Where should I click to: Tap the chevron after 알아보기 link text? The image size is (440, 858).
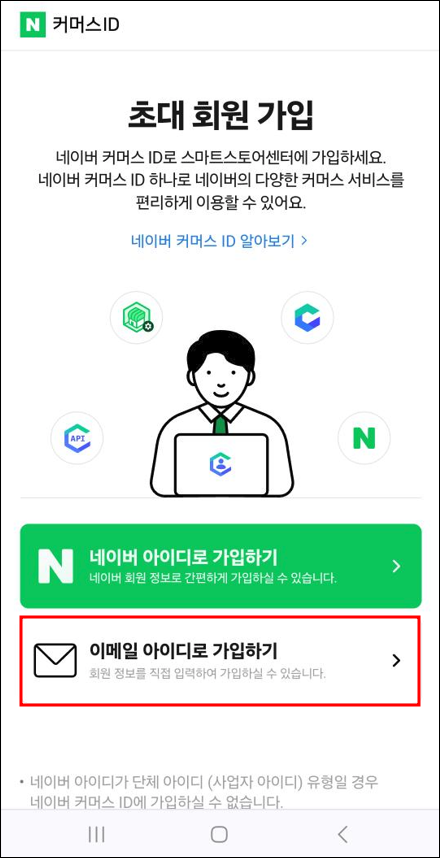click(304, 241)
